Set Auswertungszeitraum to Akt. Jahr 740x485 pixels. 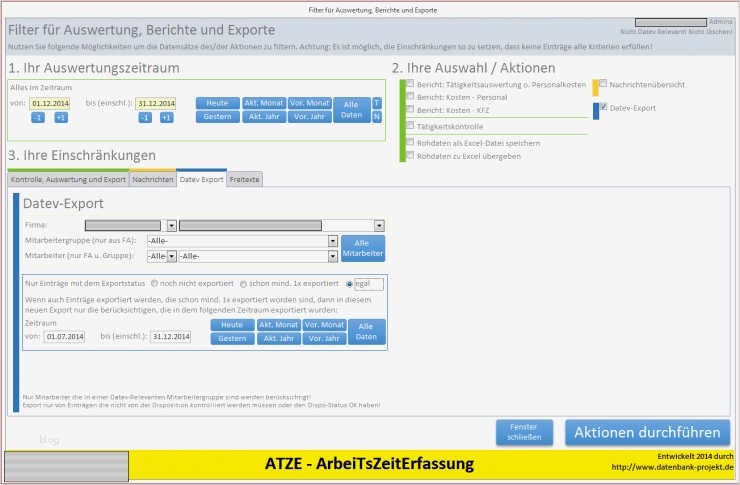click(x=264, y=117)
